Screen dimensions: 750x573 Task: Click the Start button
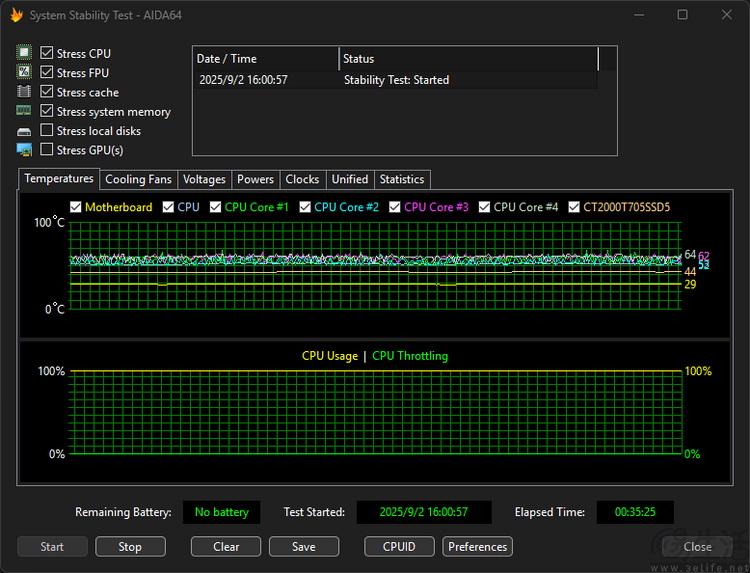[x=52, y=547]
